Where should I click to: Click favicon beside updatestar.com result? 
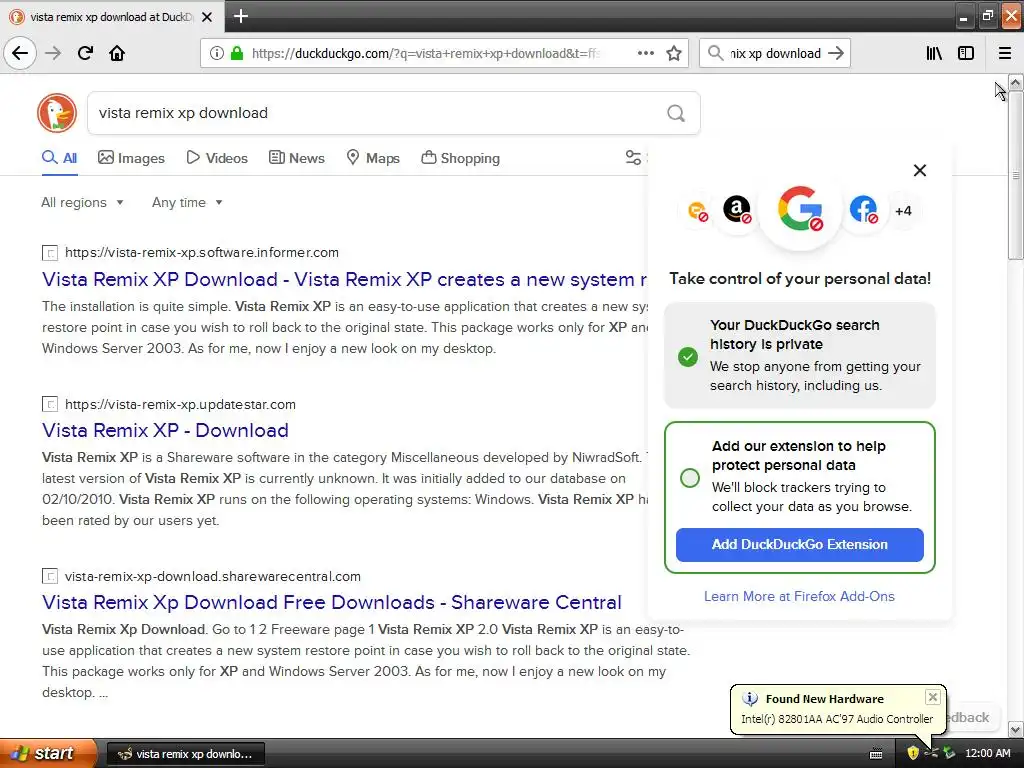click(x=50, y=404)
